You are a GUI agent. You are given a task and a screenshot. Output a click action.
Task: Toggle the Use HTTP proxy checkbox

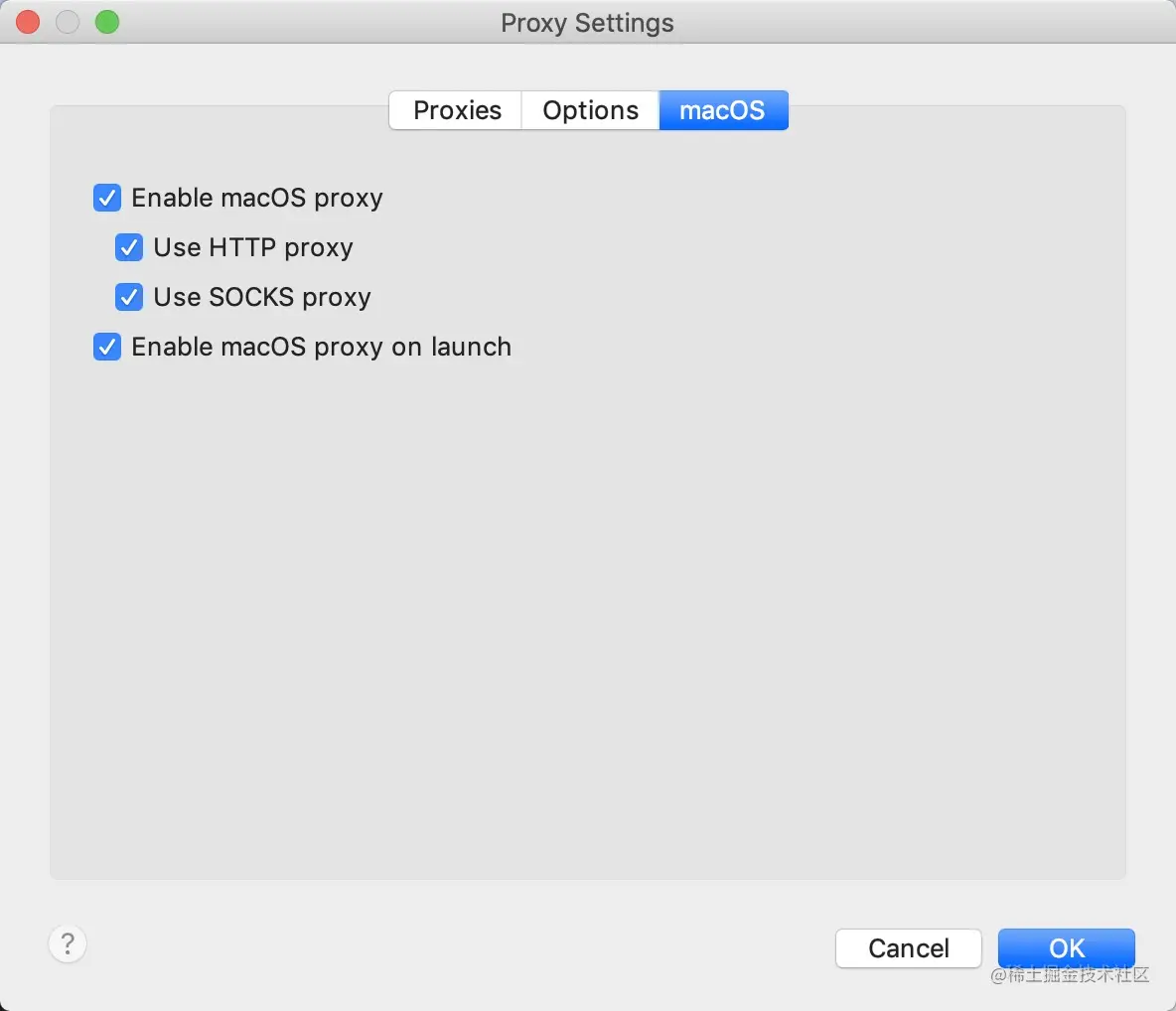[x=129, y=247]
